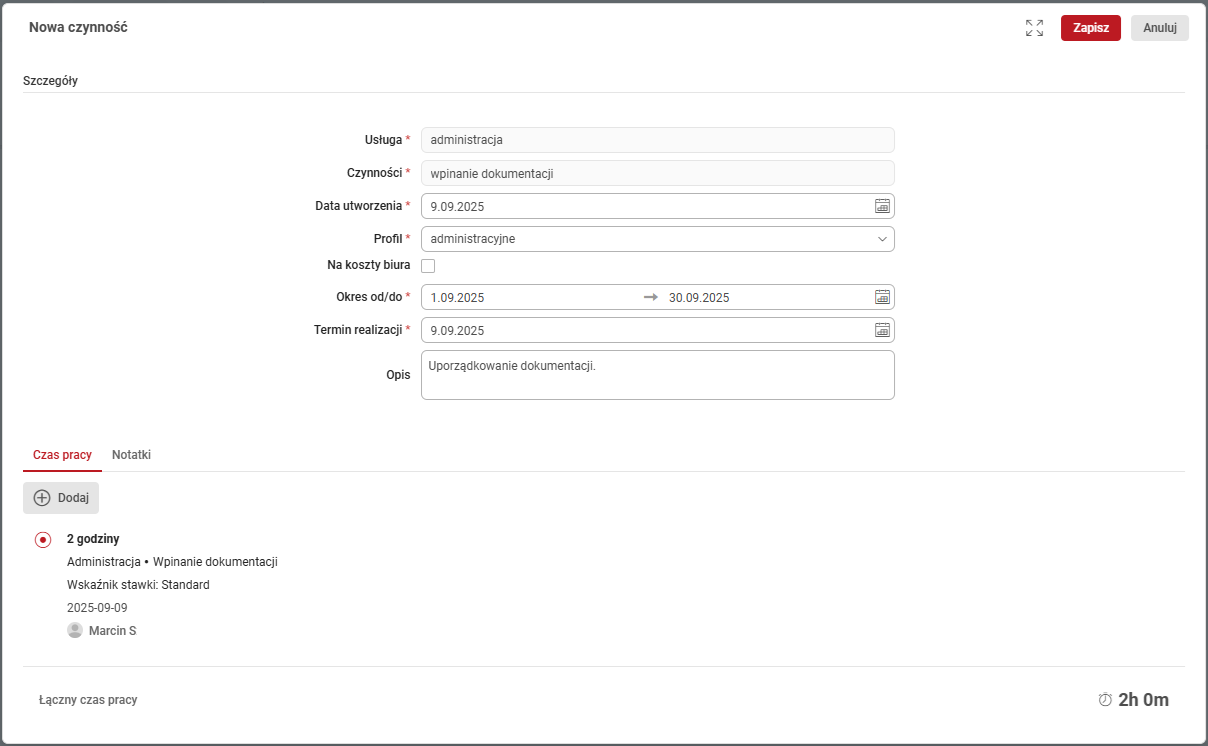The image size is (1208, 746).
Task: Select the 2 godziny entry radio button
Action: click(43, 540)
